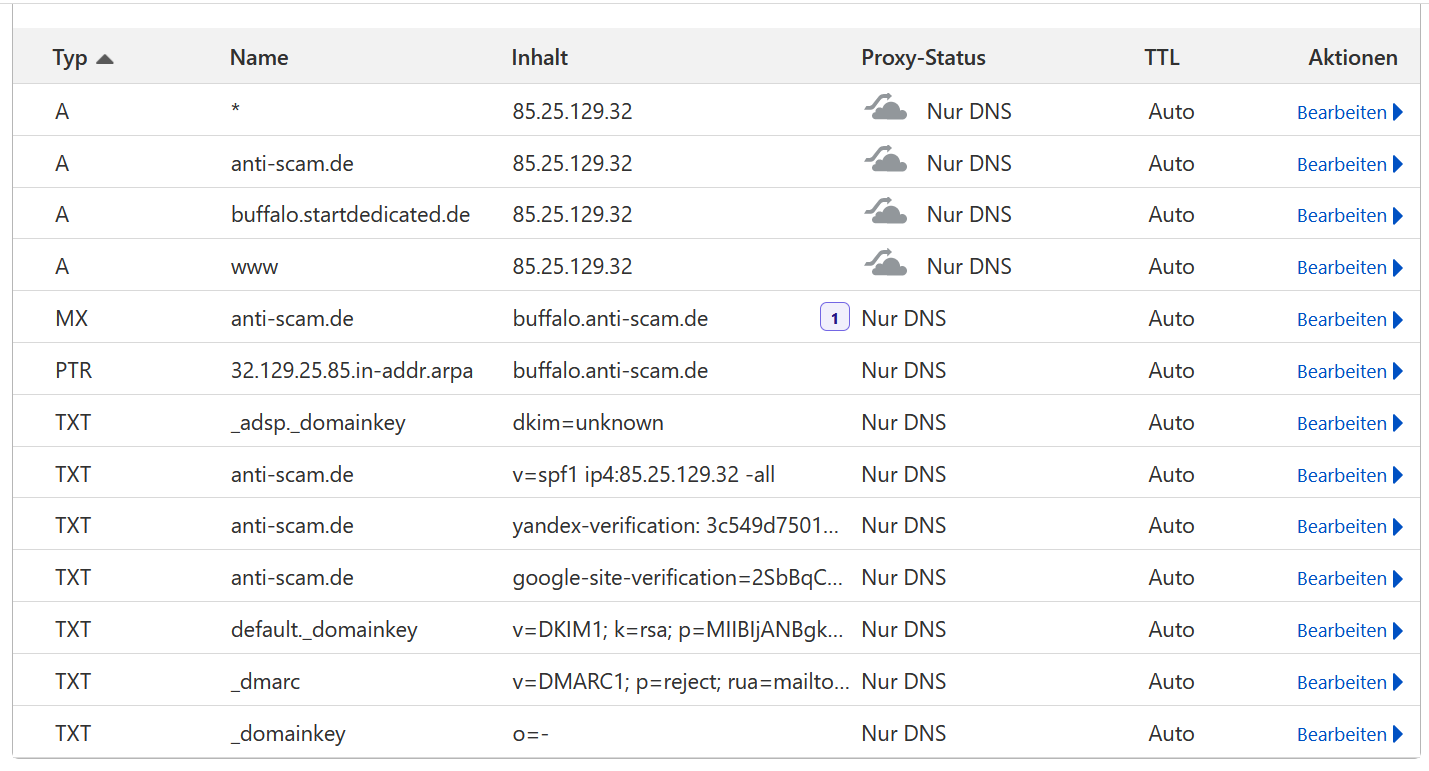Select the _domainkey row content o=-
Viewport: 1429px width, 771px height.
tap(531, 734)
